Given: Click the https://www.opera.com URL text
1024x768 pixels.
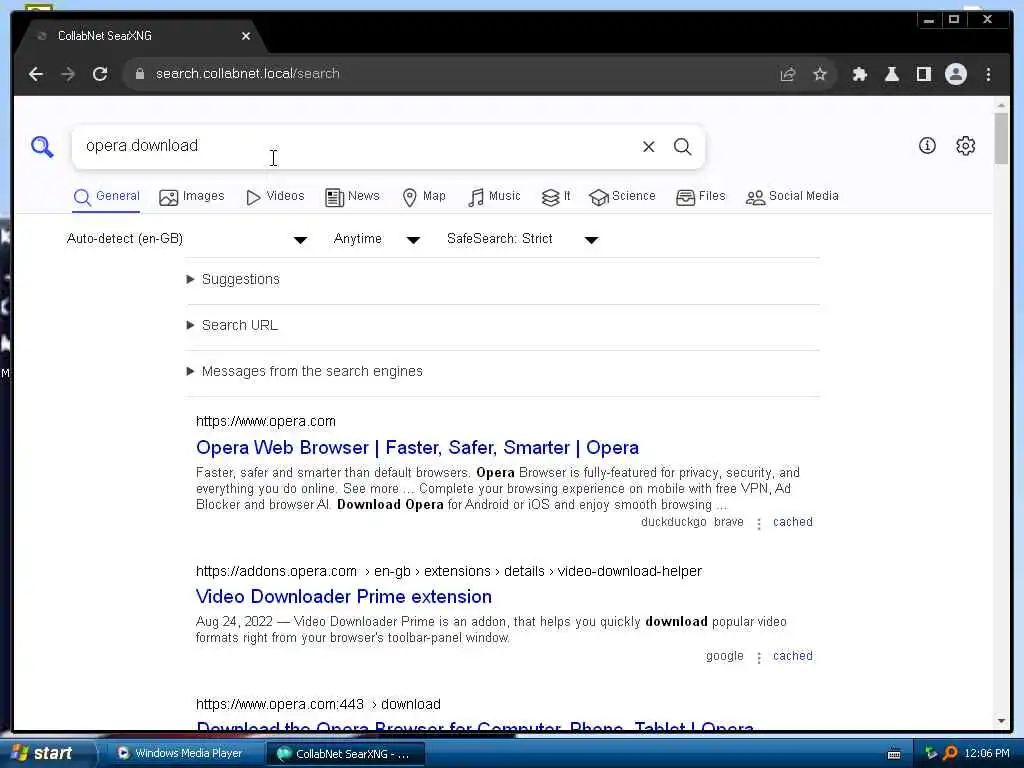Looking at the screenshot, I should click(x=266, y=422).
